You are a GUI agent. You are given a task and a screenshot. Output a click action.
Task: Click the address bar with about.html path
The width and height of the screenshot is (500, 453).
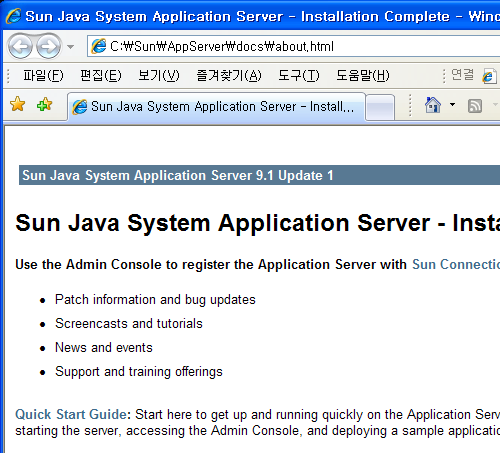pyautogui.click(x=293, y=46)
